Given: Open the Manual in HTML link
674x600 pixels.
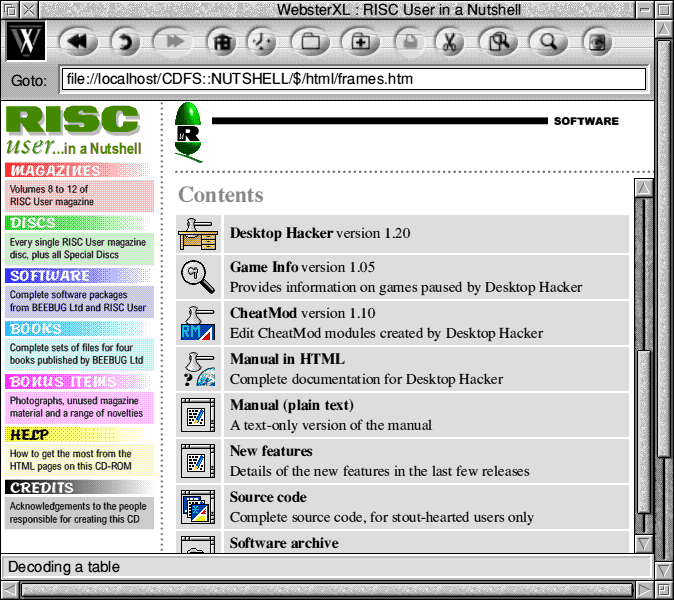Looking at the screenshot, I should (x=287, y=359).
